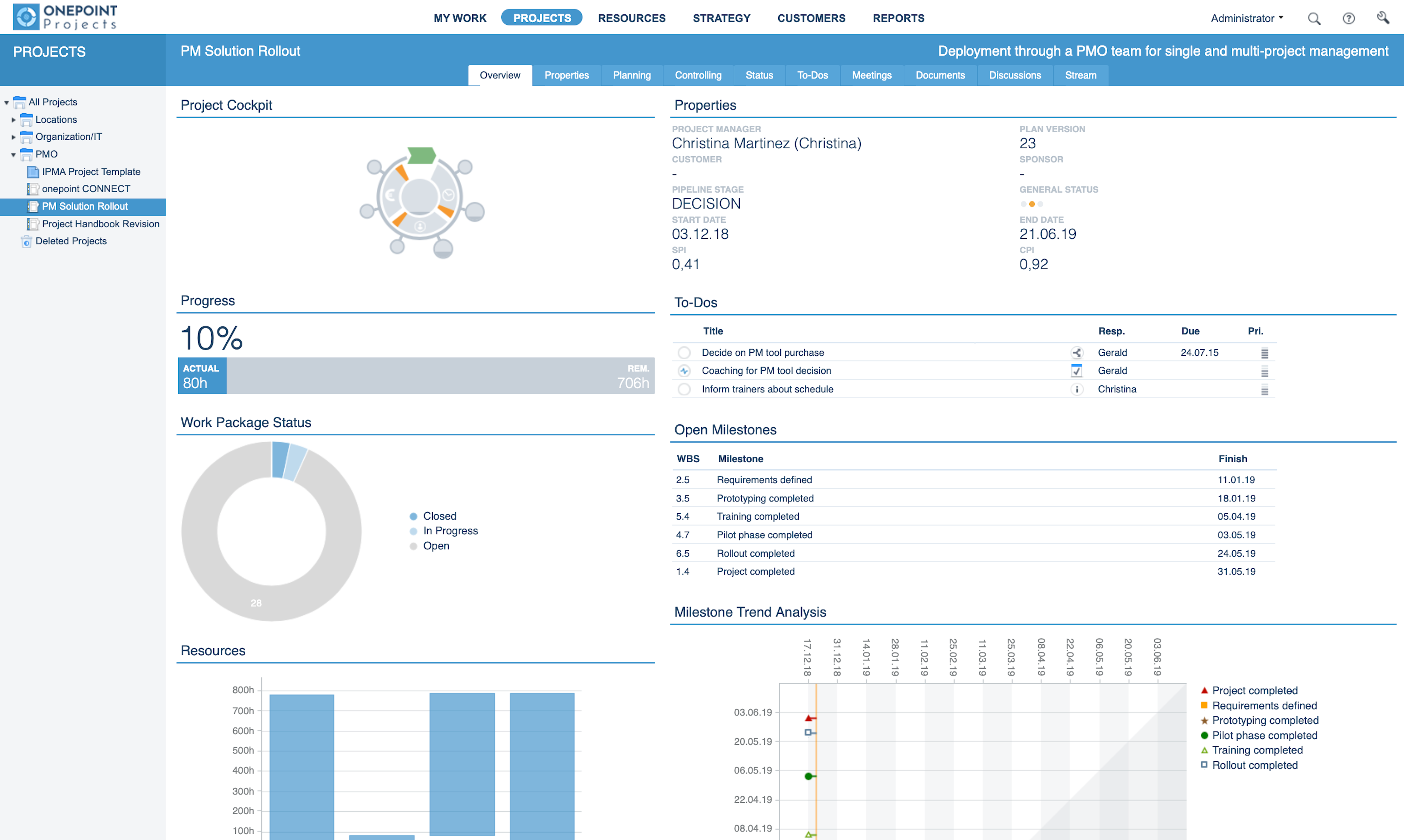1404x840 pixels.
Task: Expand the Locations folder
Action: click(14, 120)
